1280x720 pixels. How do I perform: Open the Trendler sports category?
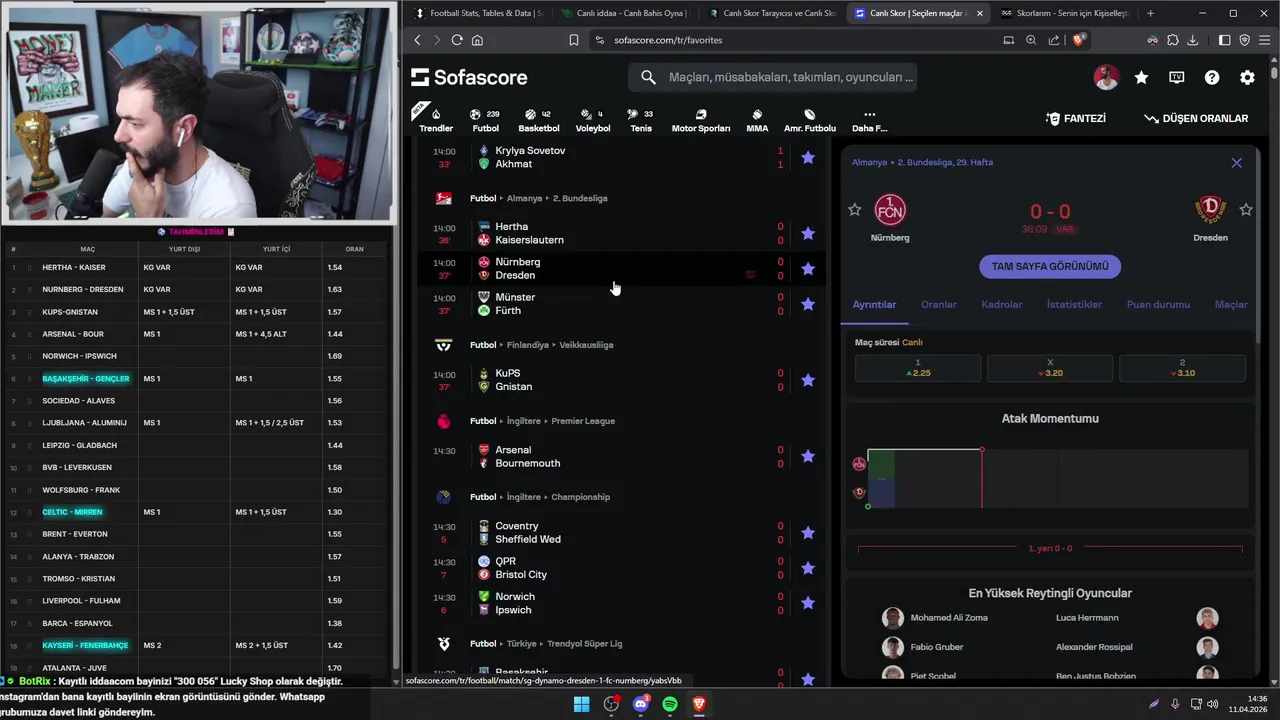click(x=435, y=119)
